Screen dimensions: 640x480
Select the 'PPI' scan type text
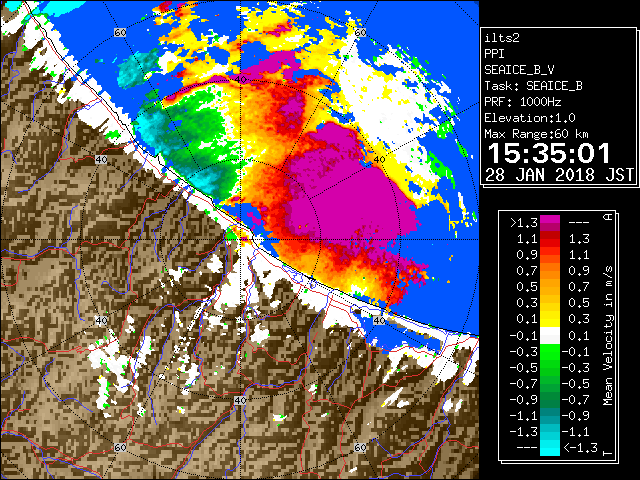[x=494, y=54]
